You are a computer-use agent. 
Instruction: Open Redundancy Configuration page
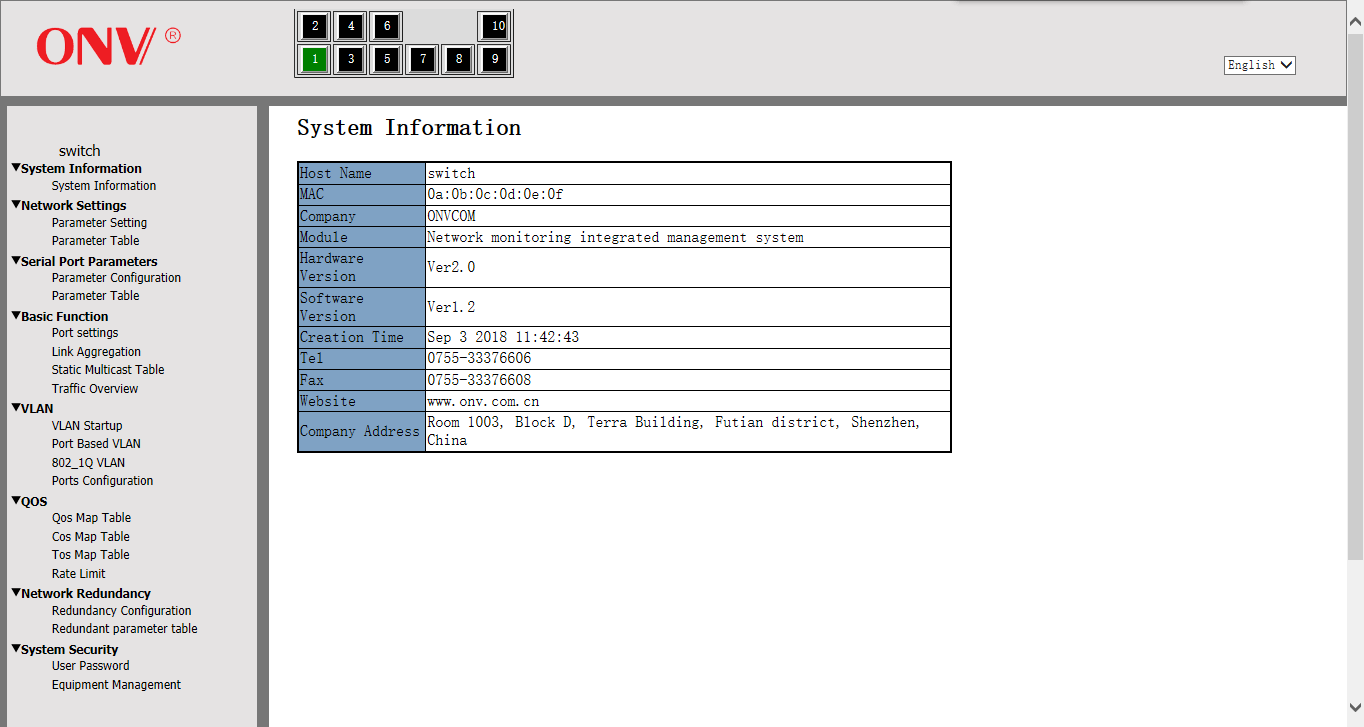[x=121, y=611]
